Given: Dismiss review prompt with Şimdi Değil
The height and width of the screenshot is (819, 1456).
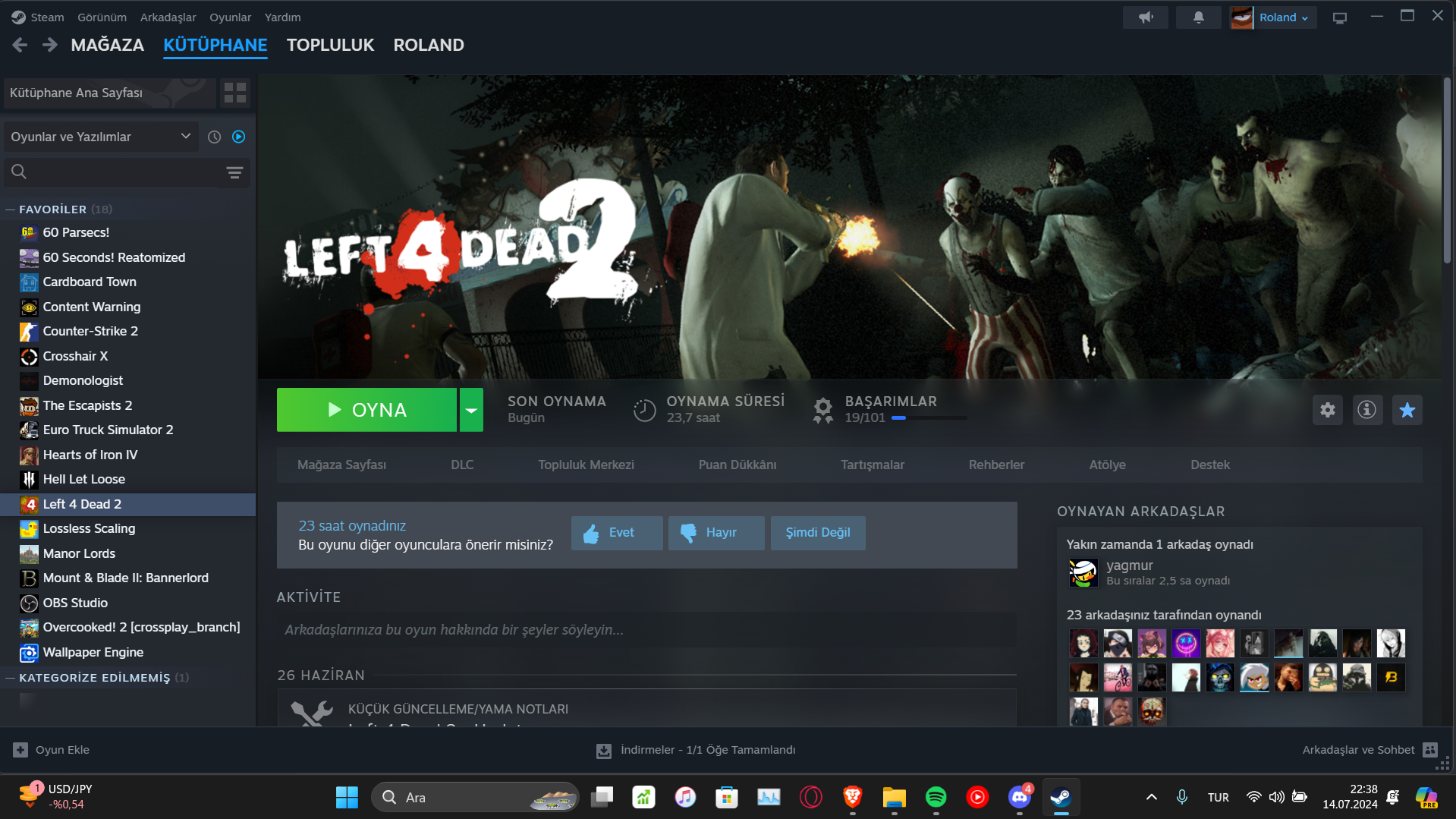Looking at the screenshot, I should click(818, 533).
